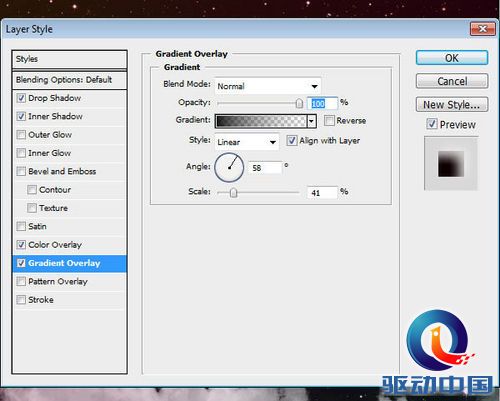Select the Styles section
The height and width of the screenshot is (401, 500).
[69, 59]
